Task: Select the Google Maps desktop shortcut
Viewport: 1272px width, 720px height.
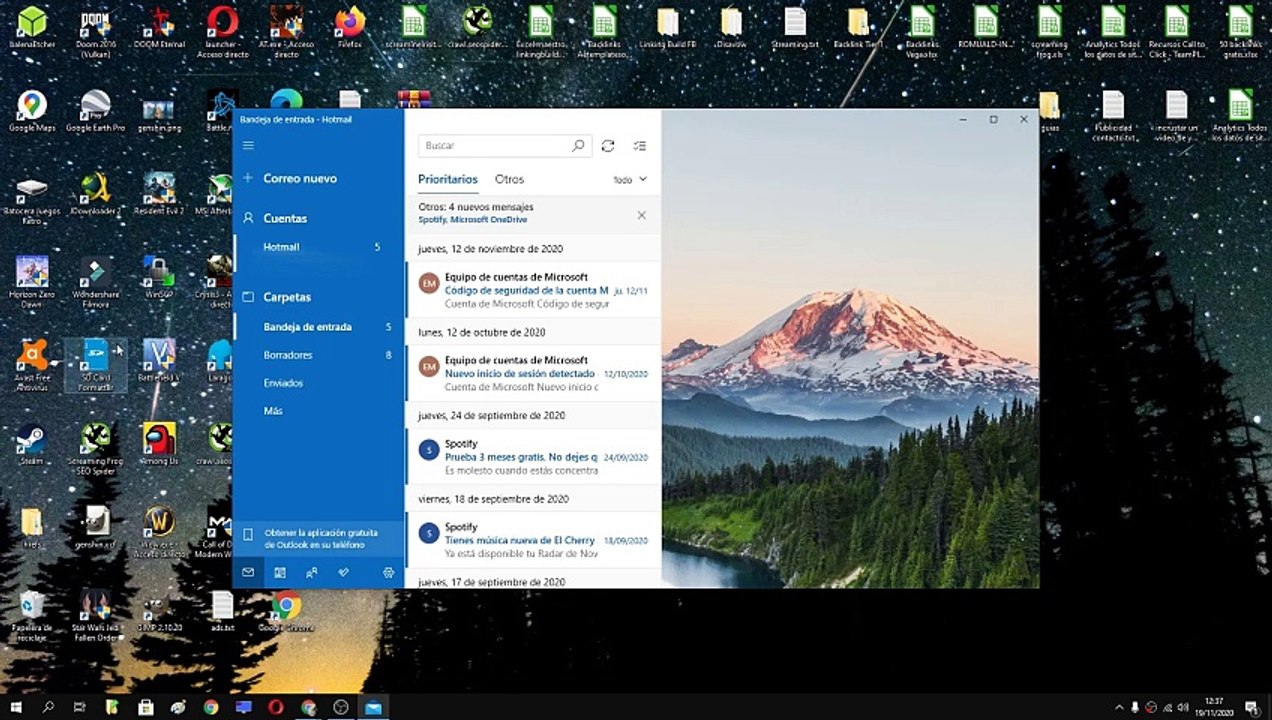Action: pos(32,111)
